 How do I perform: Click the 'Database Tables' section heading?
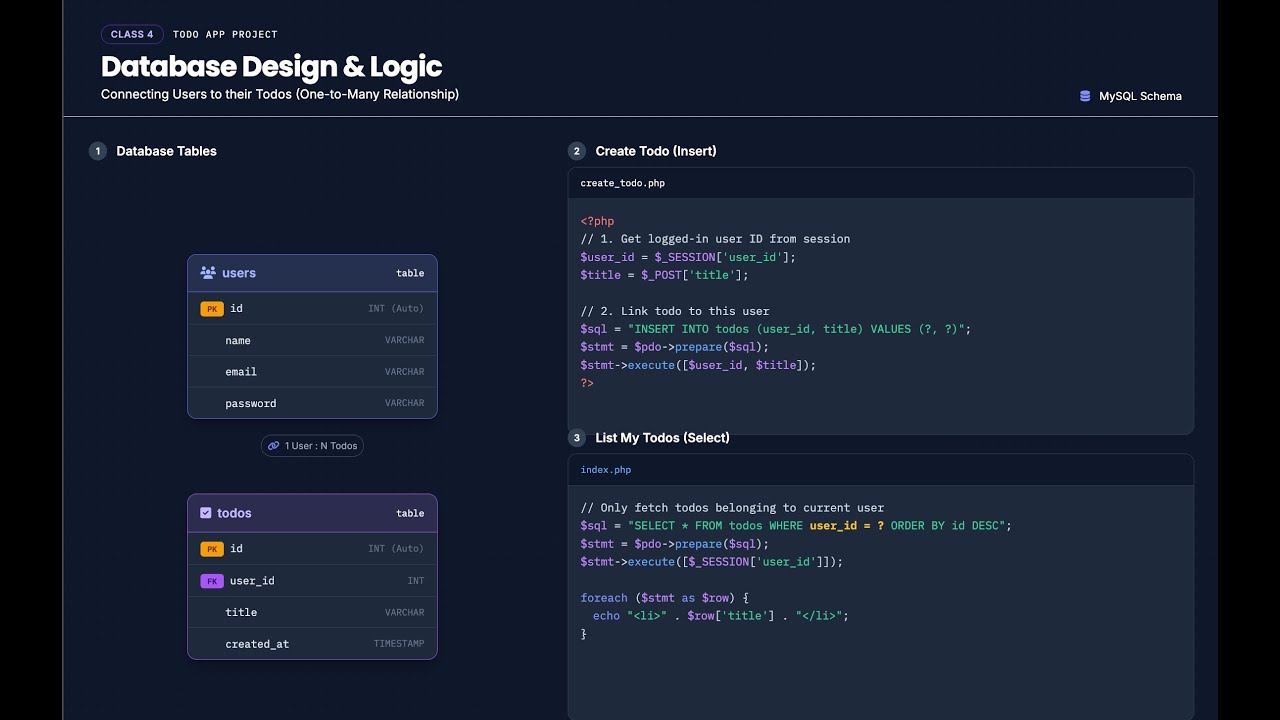tap(166, 151)
